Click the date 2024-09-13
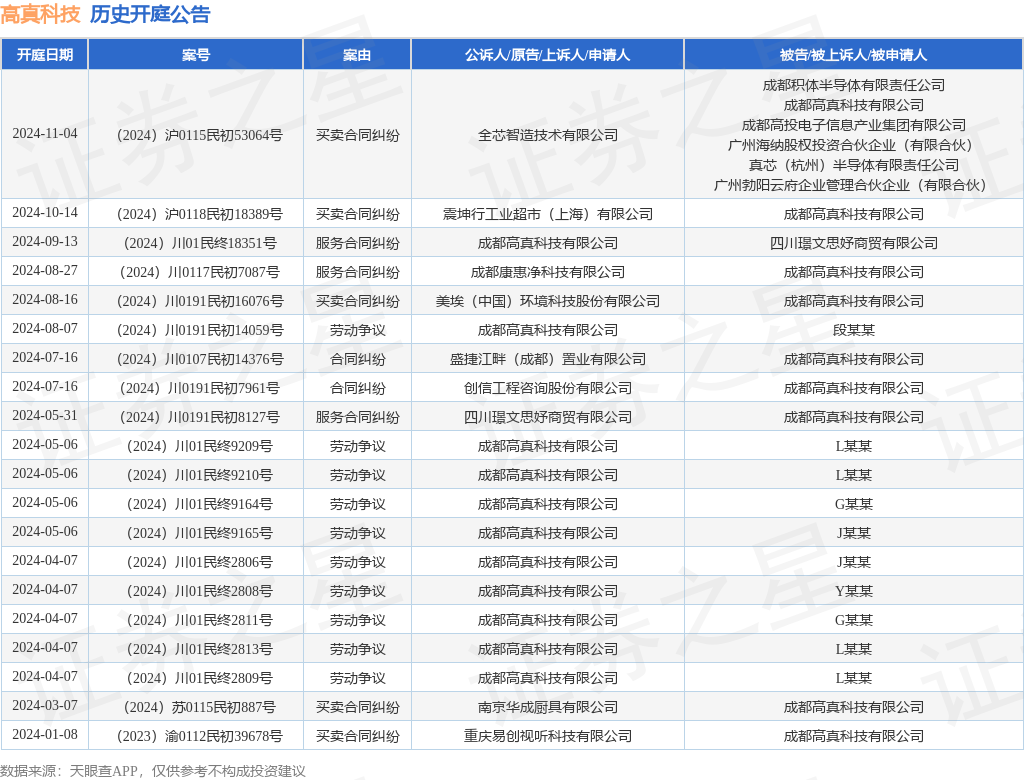Screen dimensions: 1024x780 pos(44,242)
